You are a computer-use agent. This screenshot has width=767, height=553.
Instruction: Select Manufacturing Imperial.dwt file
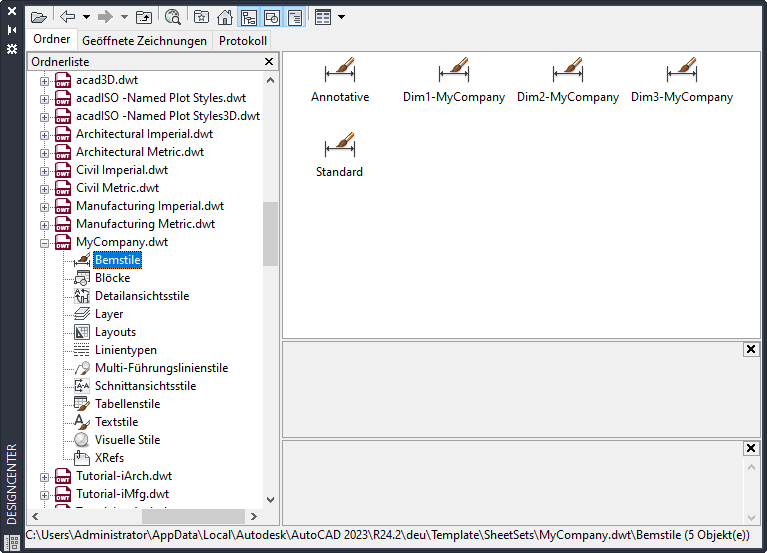150,206
